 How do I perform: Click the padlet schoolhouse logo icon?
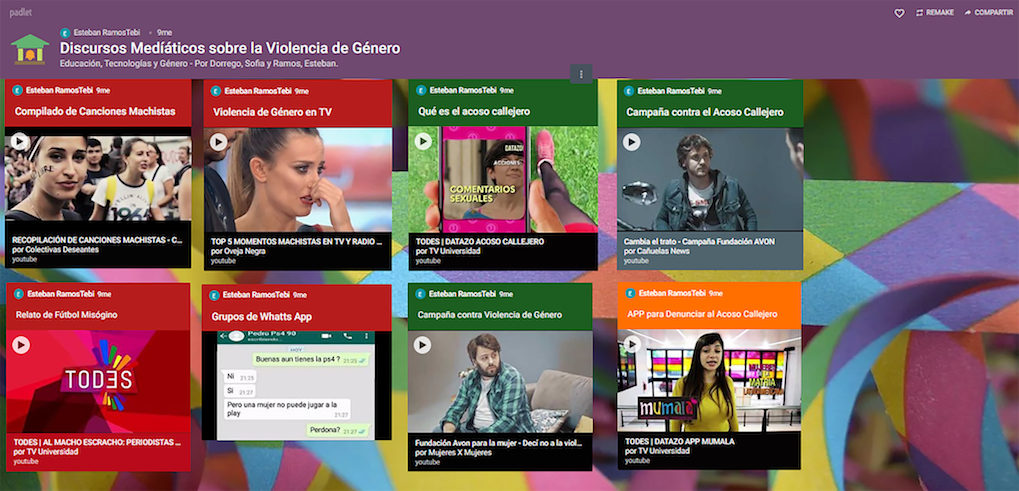pyautogui.click(x=30, y=48)
